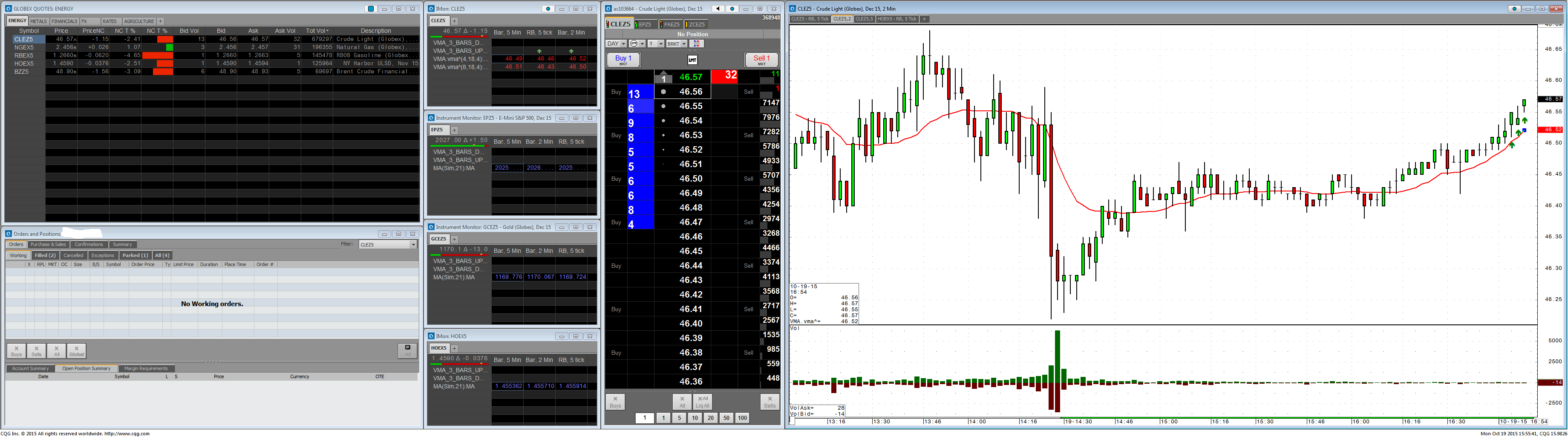
Task: Cancel Sells in the DOM trader
Action: 770,402
